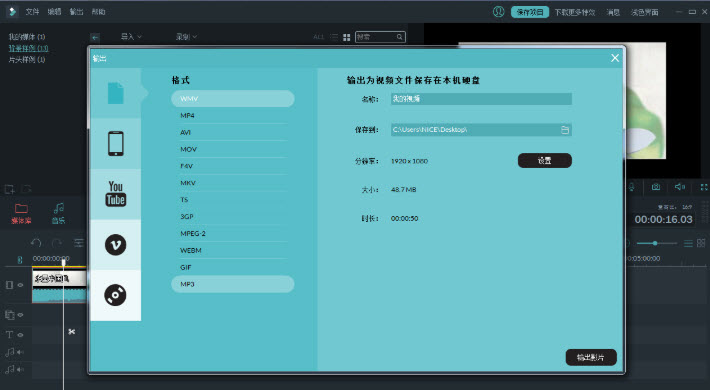Open the Vimeo upload tab
This screenshot has width=710, height=390.
coord(115,245)
